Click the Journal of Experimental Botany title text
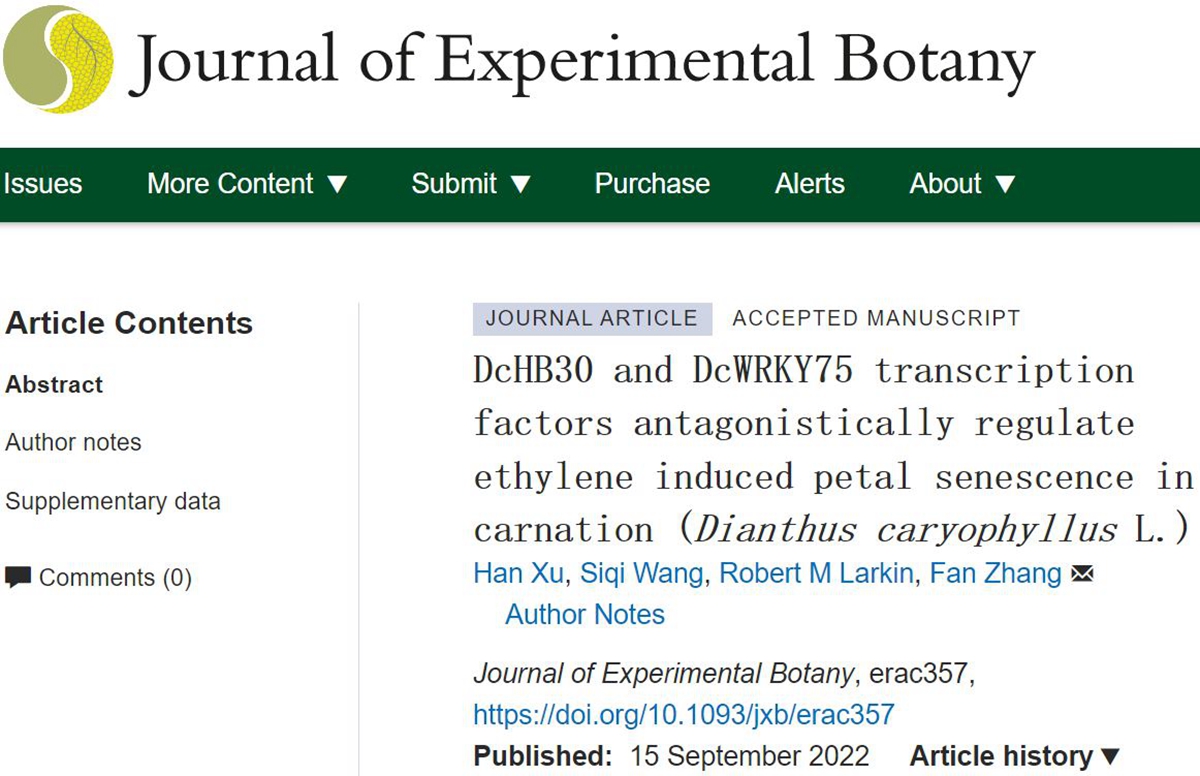The width and height of the screenshot is (1200, 776). click(583, 60)
